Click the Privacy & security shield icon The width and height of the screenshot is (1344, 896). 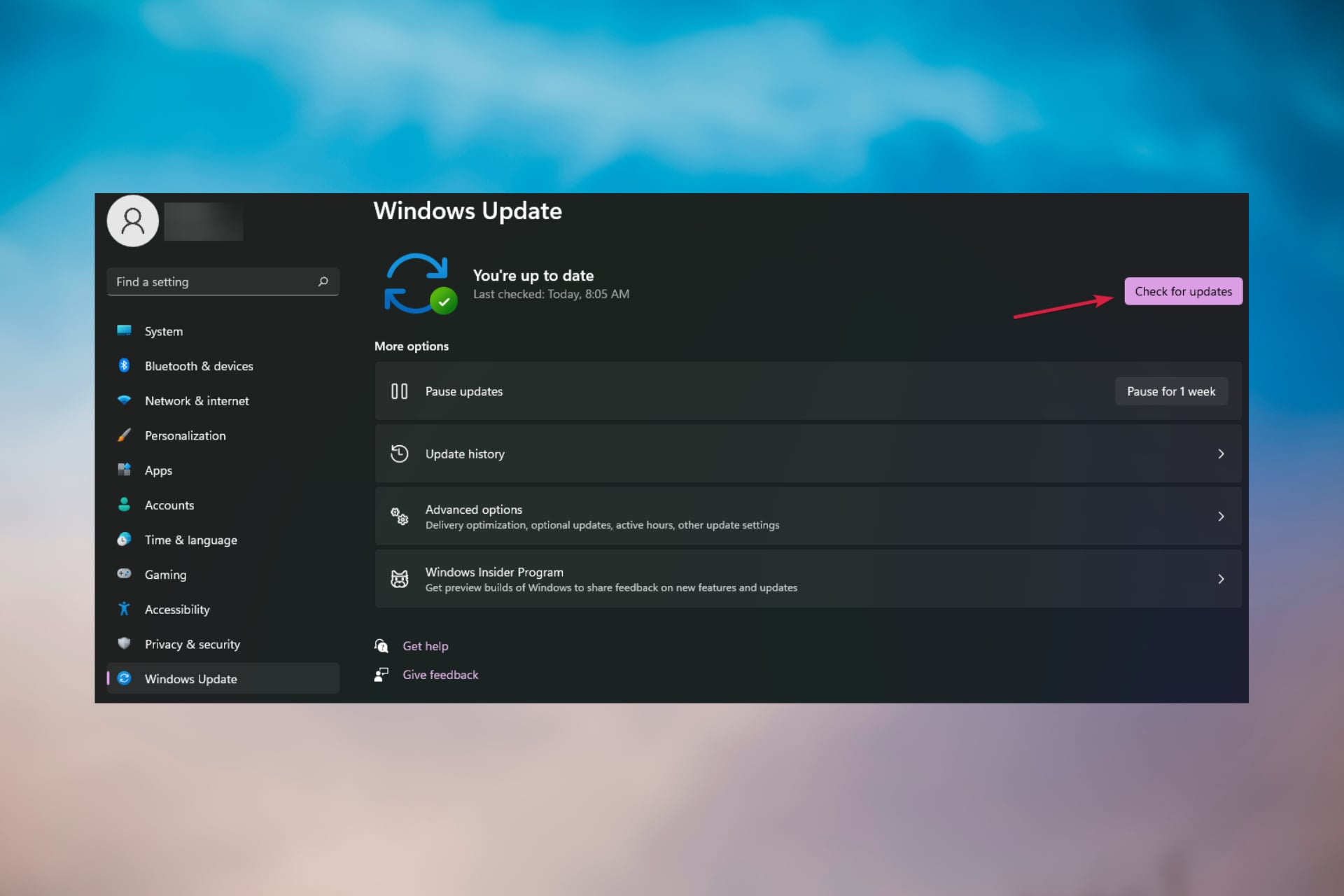(x=124, y=643)
